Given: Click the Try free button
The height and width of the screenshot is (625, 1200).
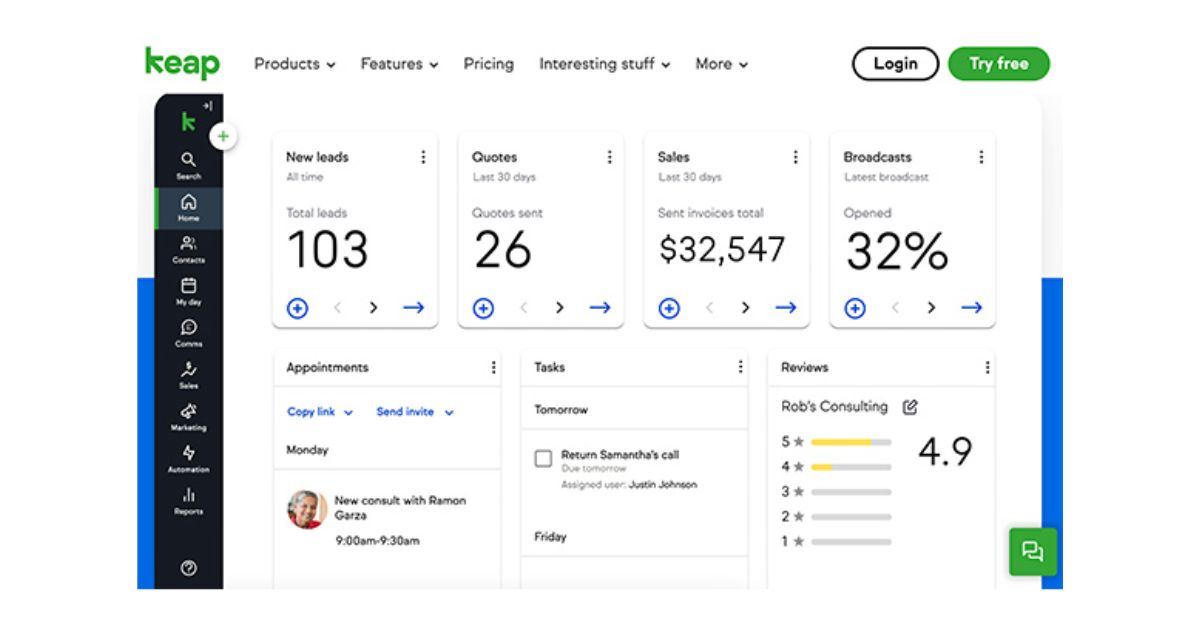Looking at the screenshot, I should click(999, 64).
